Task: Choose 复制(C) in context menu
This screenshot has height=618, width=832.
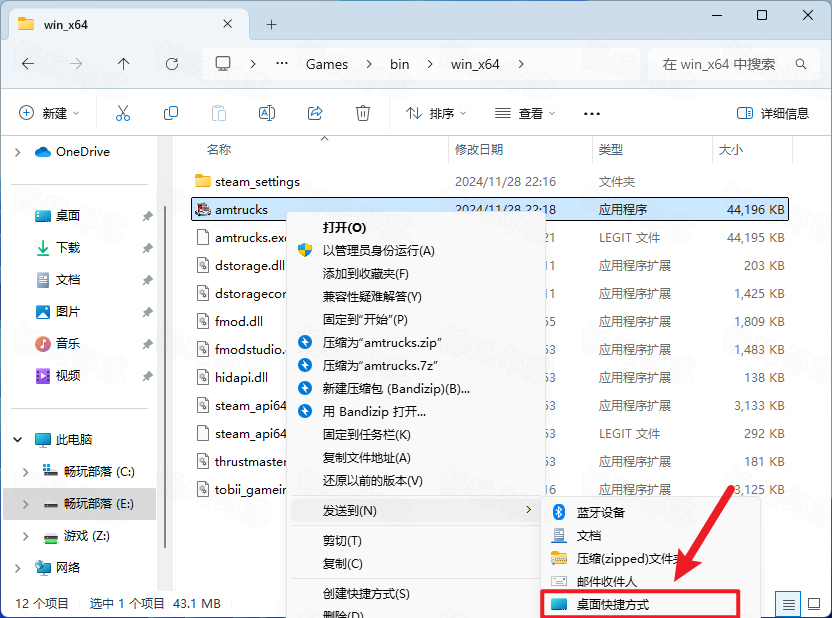Action: (416, 563)
